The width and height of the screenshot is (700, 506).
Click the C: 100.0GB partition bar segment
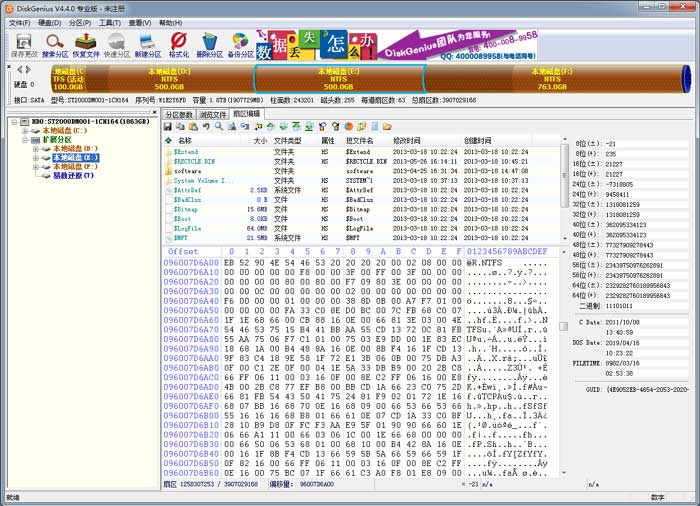pos(68,79)
